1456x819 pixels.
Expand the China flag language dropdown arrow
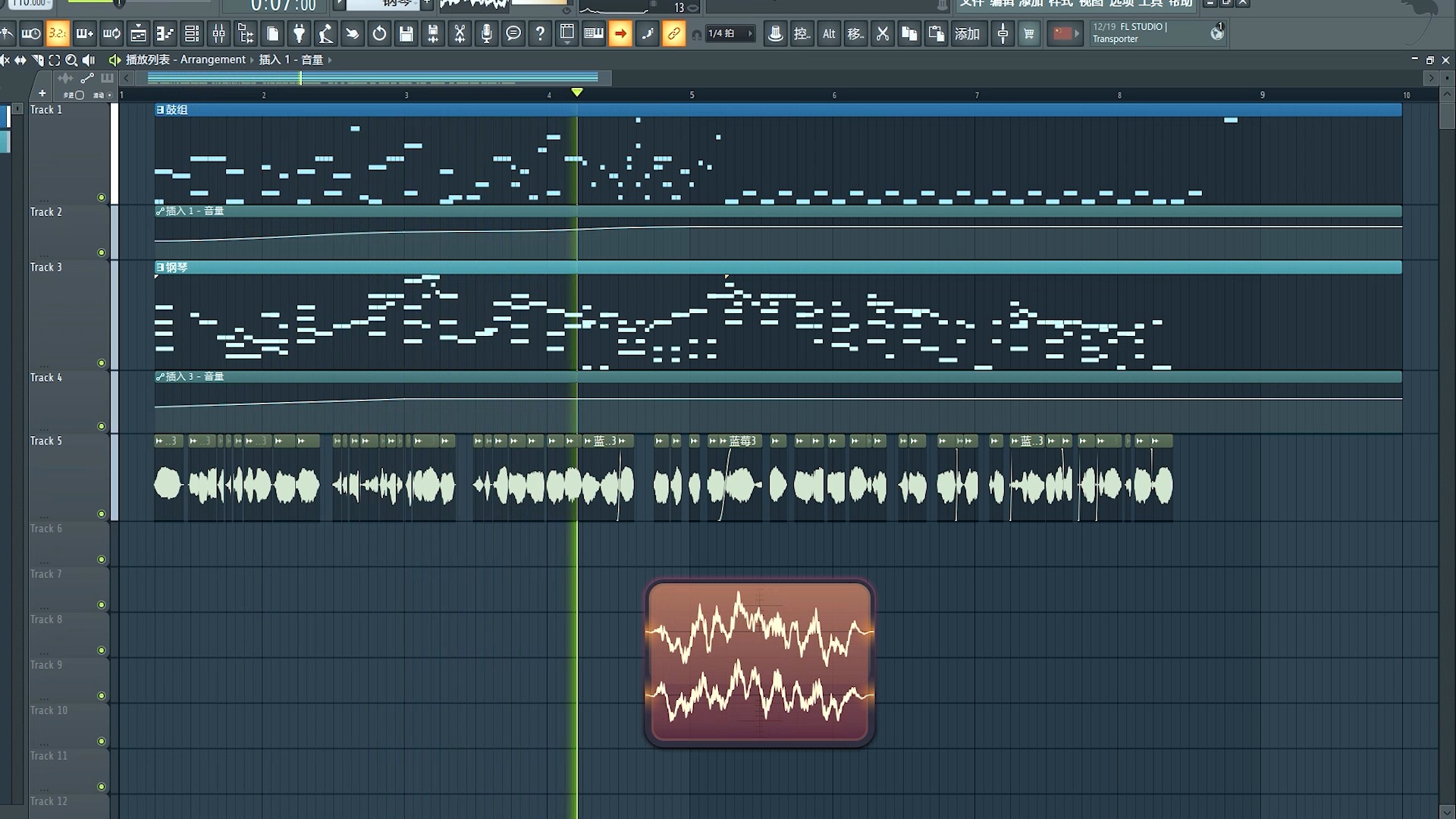click(1077, 33)
